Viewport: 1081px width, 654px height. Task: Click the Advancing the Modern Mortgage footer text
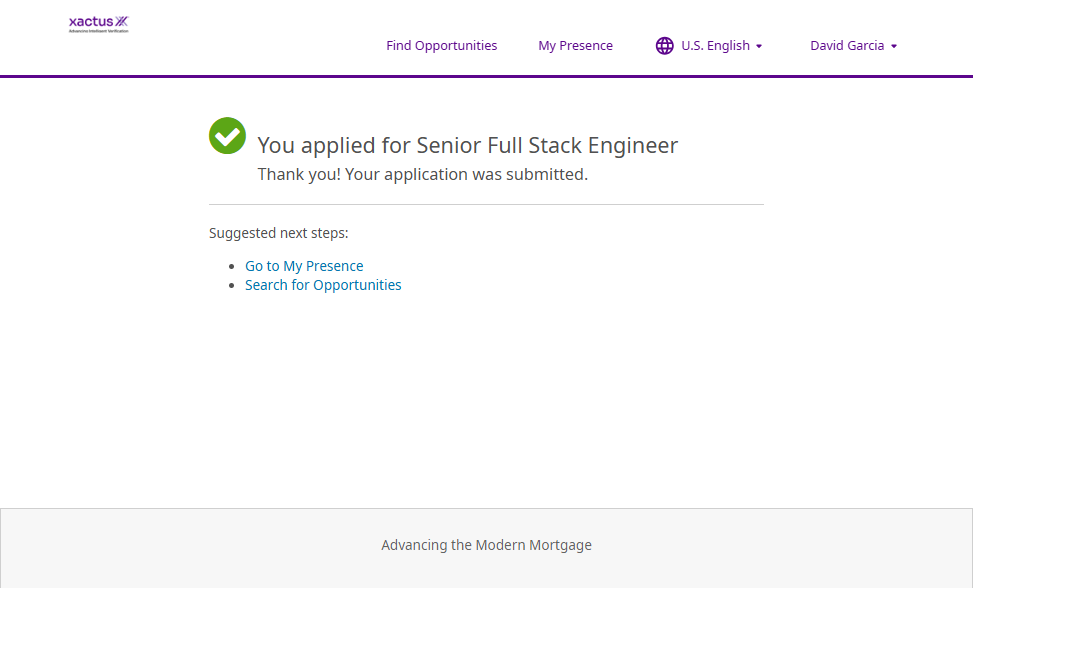point(486,545)
